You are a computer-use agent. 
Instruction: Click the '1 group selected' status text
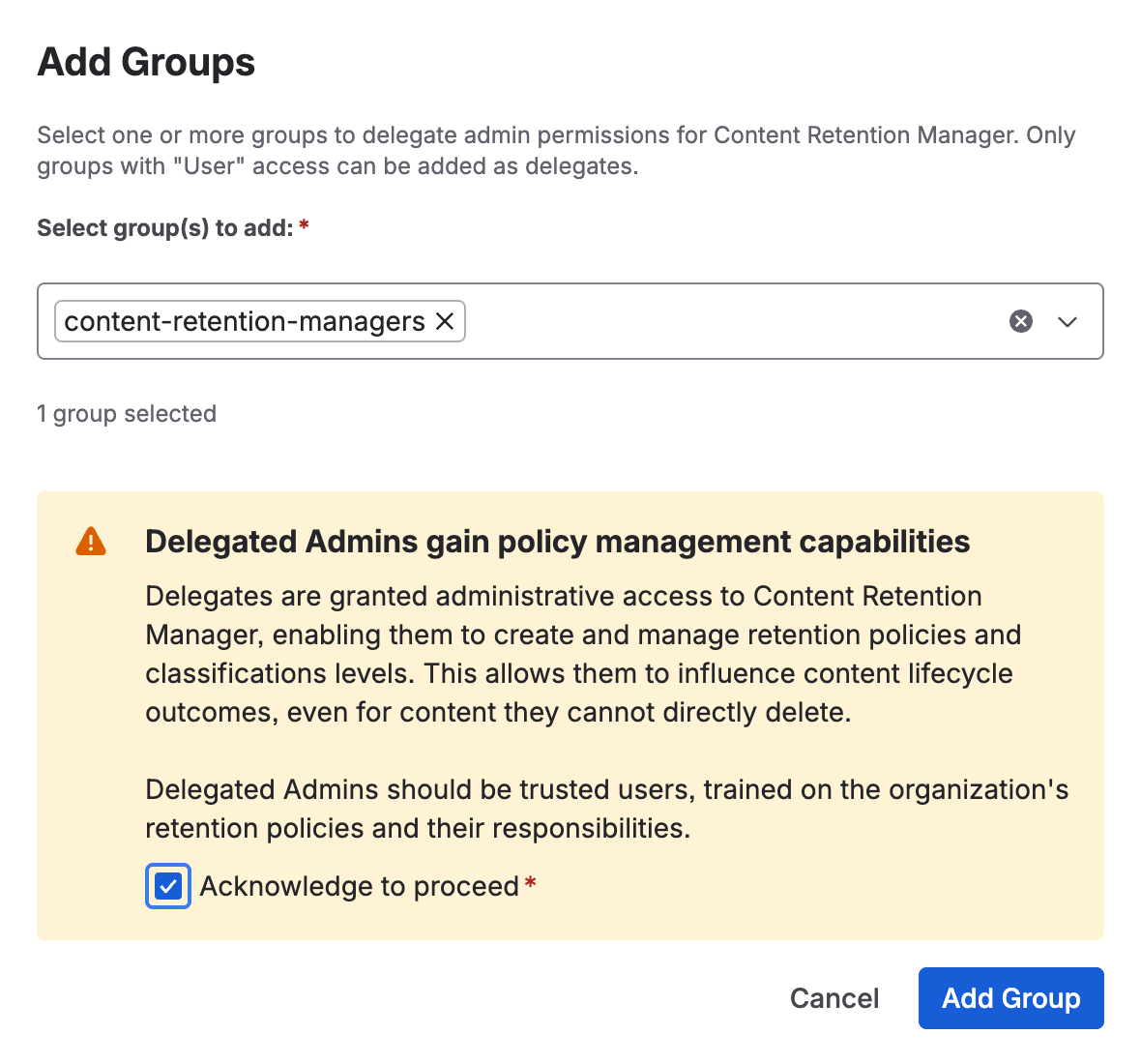127,414
